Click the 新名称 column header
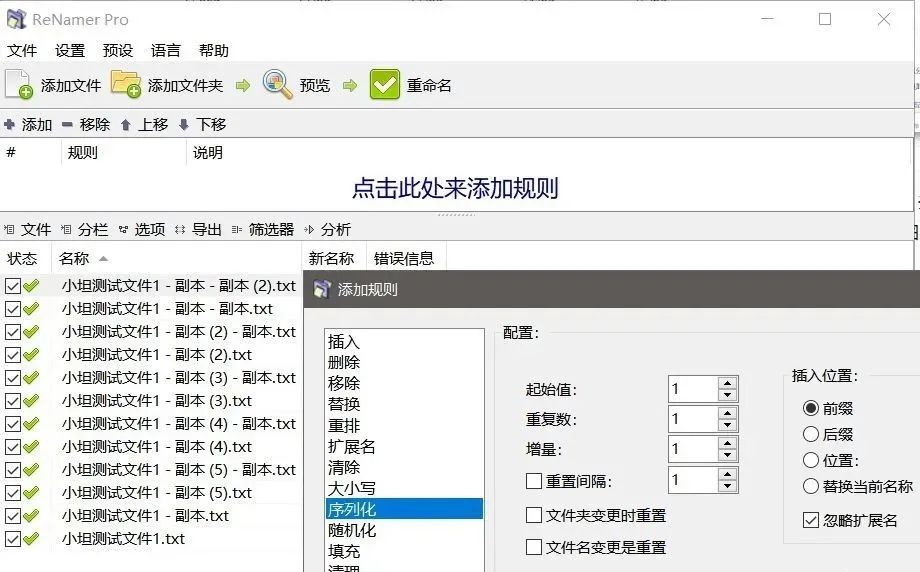The image size is (920, 572). tap(334, 258)
